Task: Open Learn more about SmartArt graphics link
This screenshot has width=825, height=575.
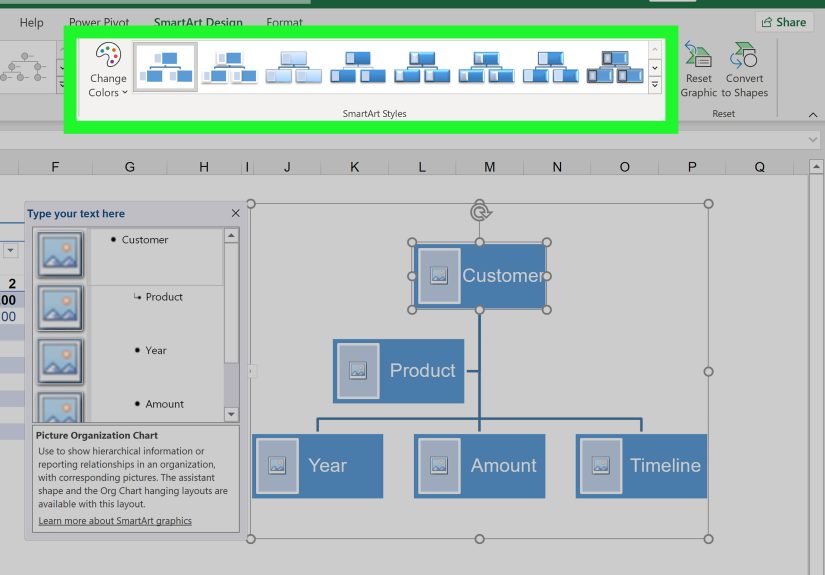Action: (115, 521)
